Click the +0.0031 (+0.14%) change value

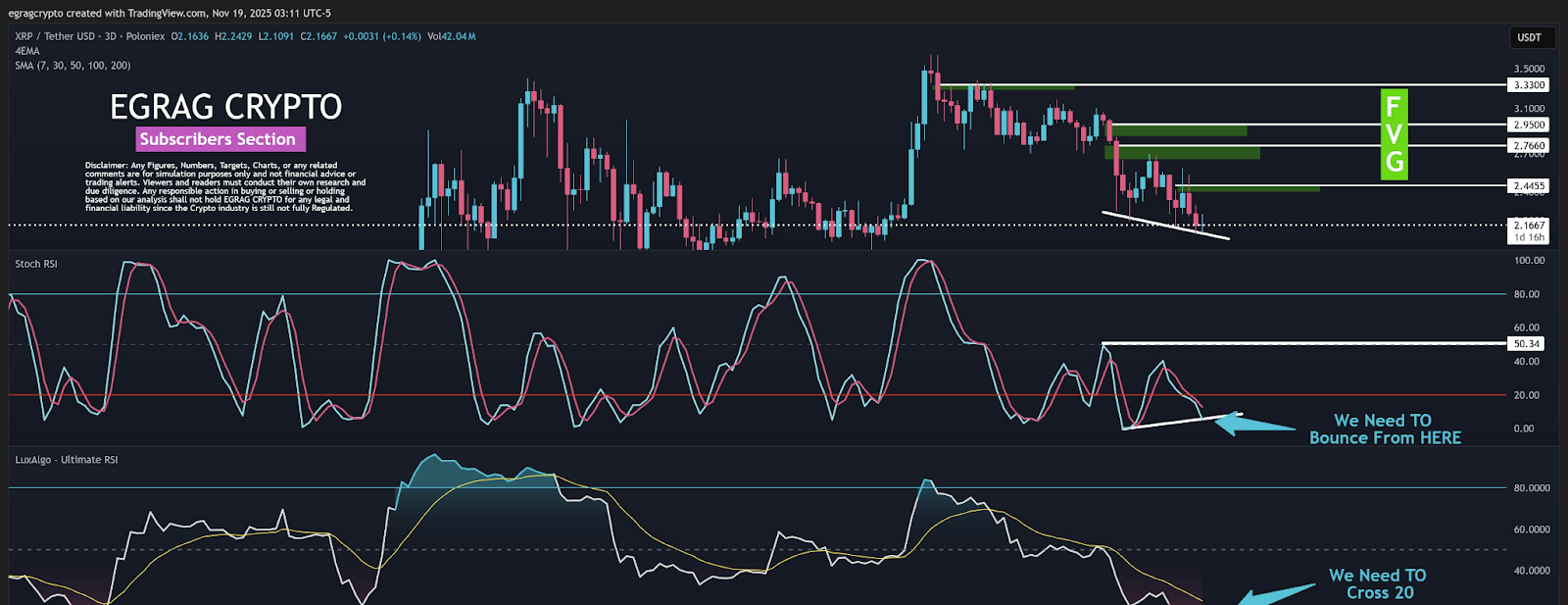(x=382, y=36)
